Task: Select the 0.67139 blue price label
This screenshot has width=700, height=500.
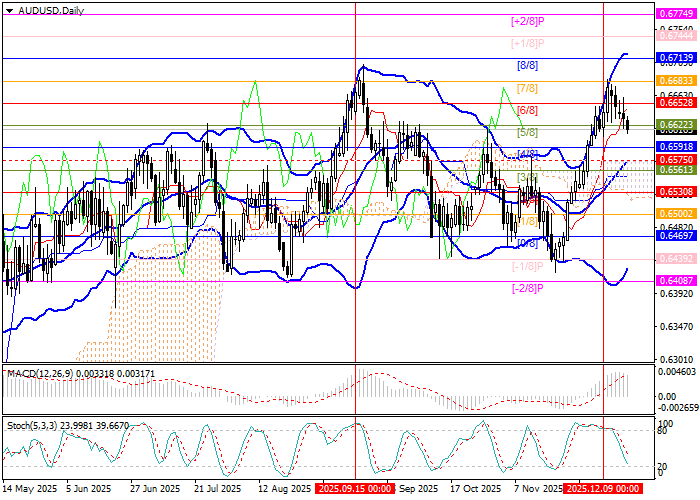Action: pyautogui.click(x=676, y=58)
